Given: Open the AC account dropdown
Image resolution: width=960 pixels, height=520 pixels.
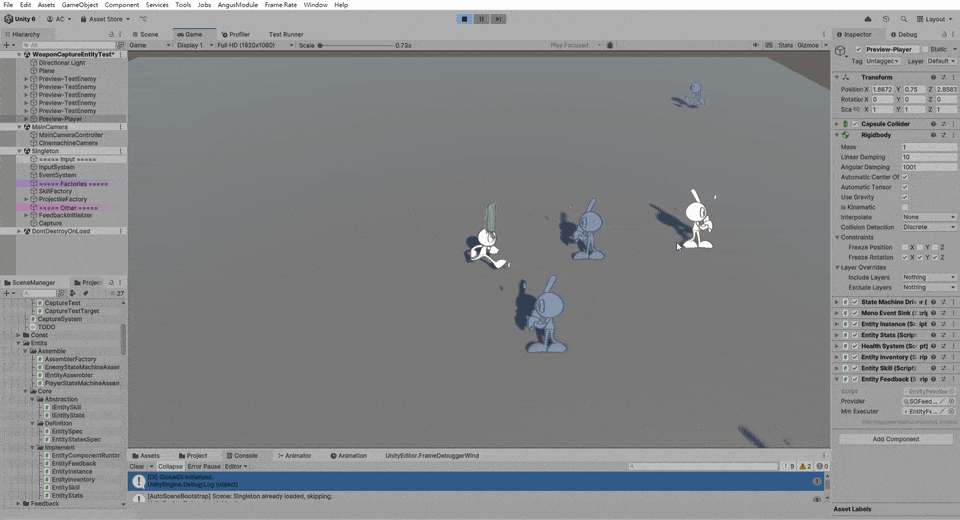Looking at the screenshot, I should (x=59, y=19).
